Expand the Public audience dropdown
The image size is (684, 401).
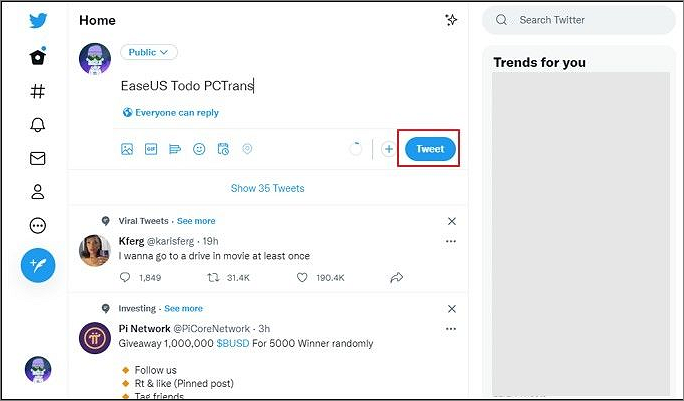(149, 52)
